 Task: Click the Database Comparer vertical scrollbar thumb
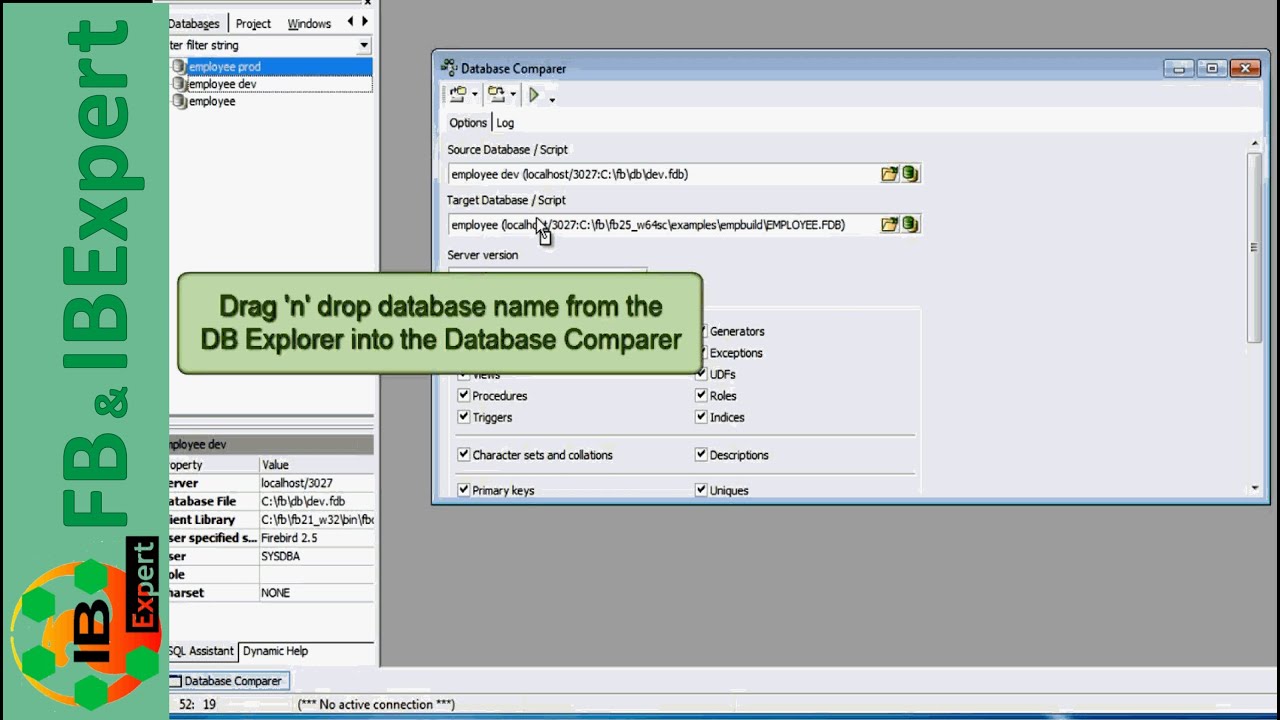1254,247
